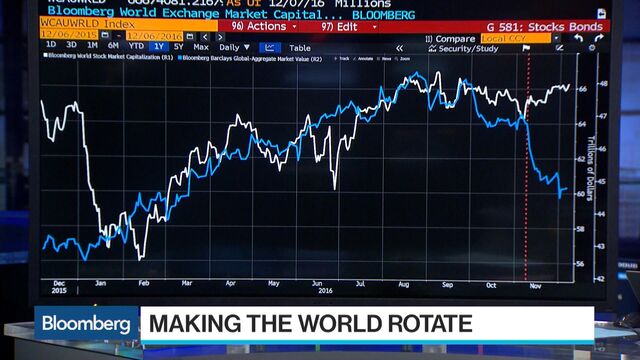The image size is (640, 360).
Task: Edit the start date 12/06/2015 field
Action: 69,35
